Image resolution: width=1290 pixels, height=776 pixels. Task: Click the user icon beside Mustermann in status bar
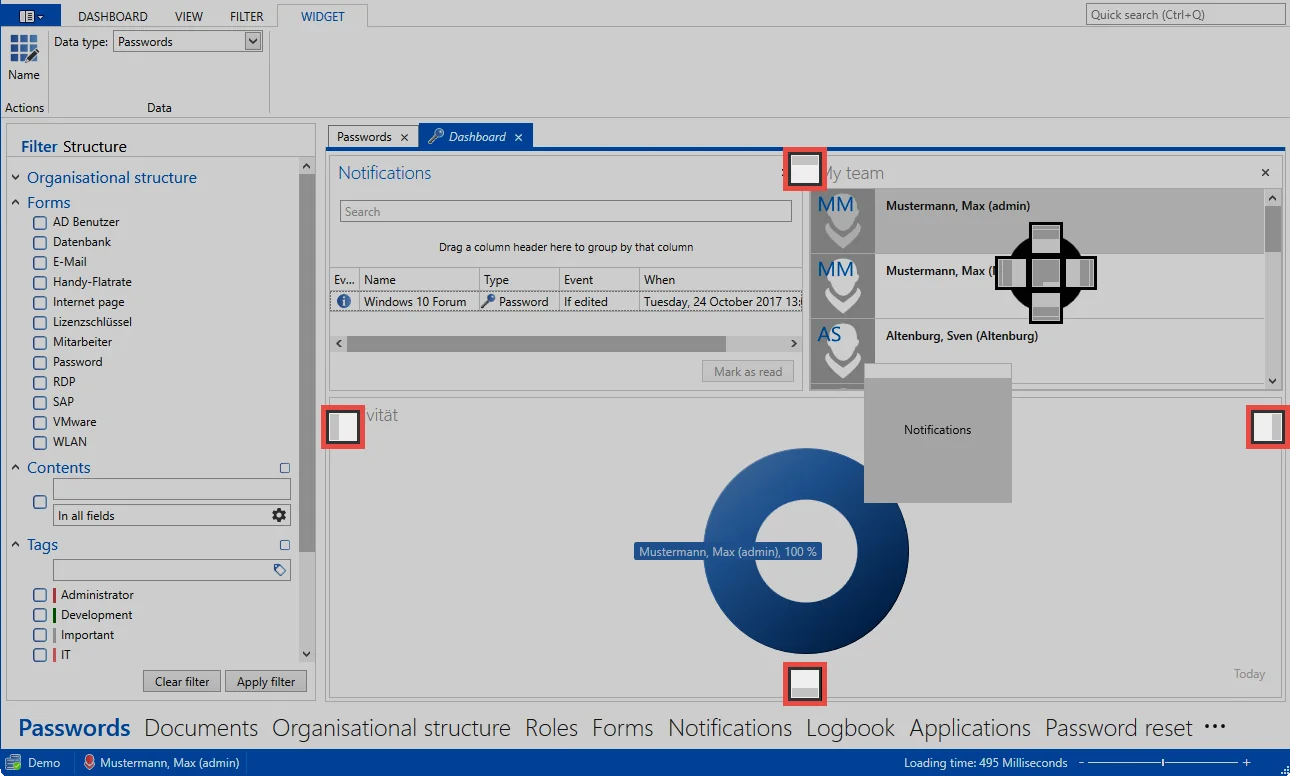point(89,763)
